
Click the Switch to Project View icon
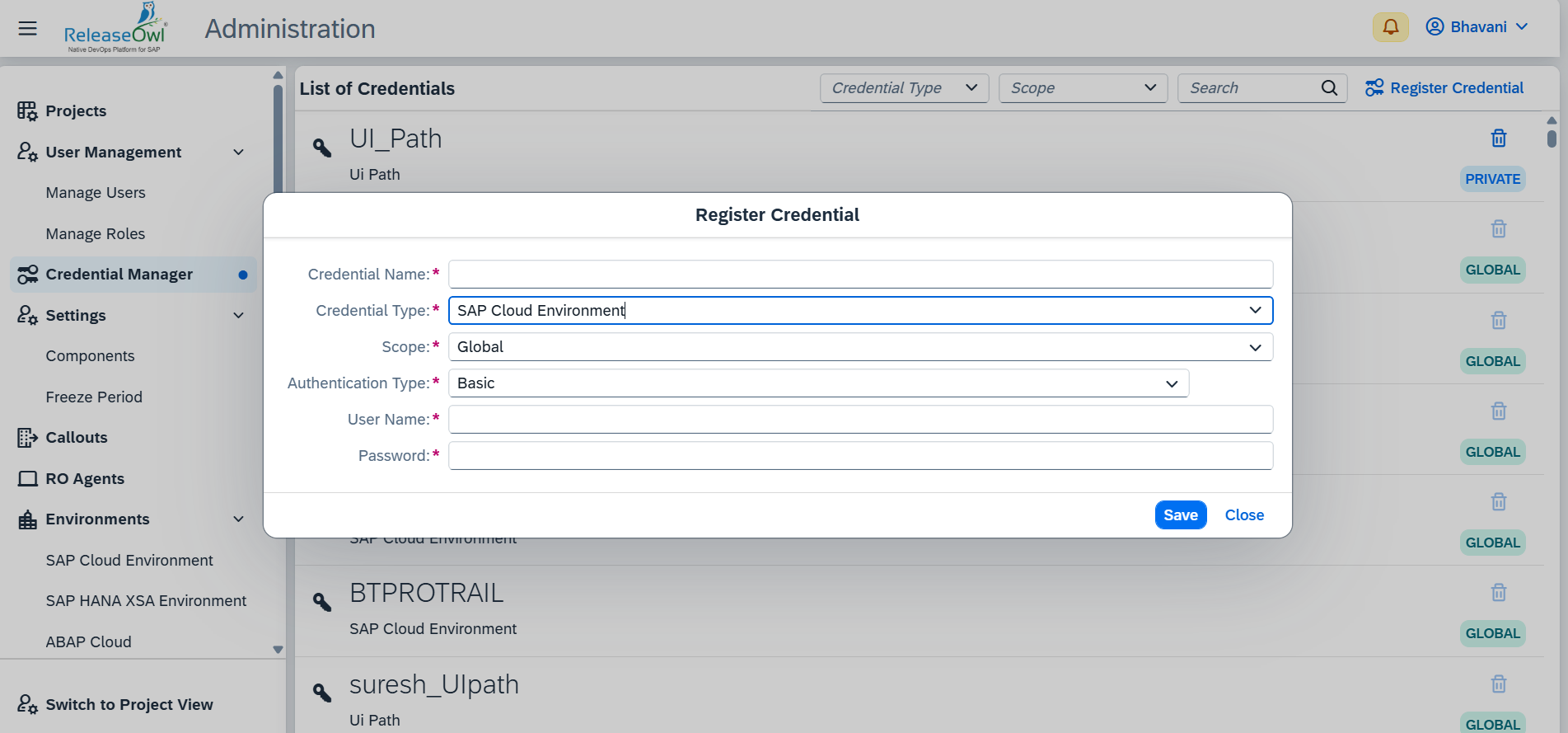[x=27, y=704]
